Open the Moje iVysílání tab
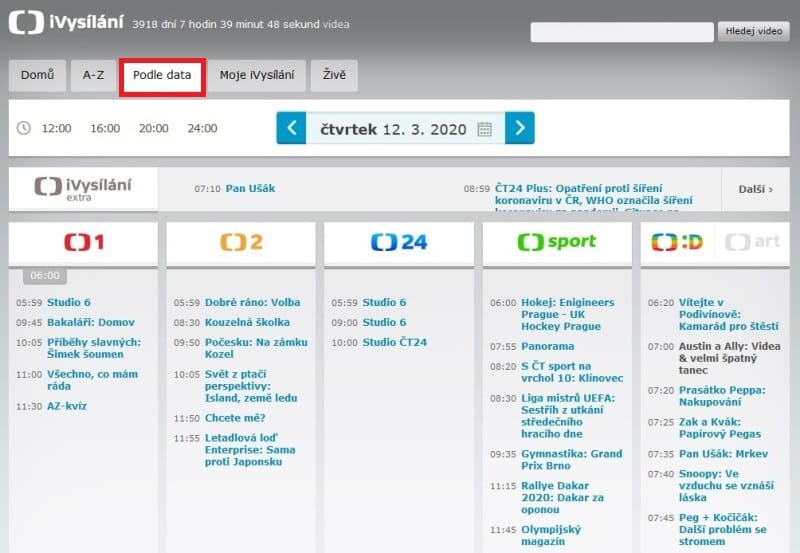The width and height of the screenshot is (800, 553). coord(257,76)
